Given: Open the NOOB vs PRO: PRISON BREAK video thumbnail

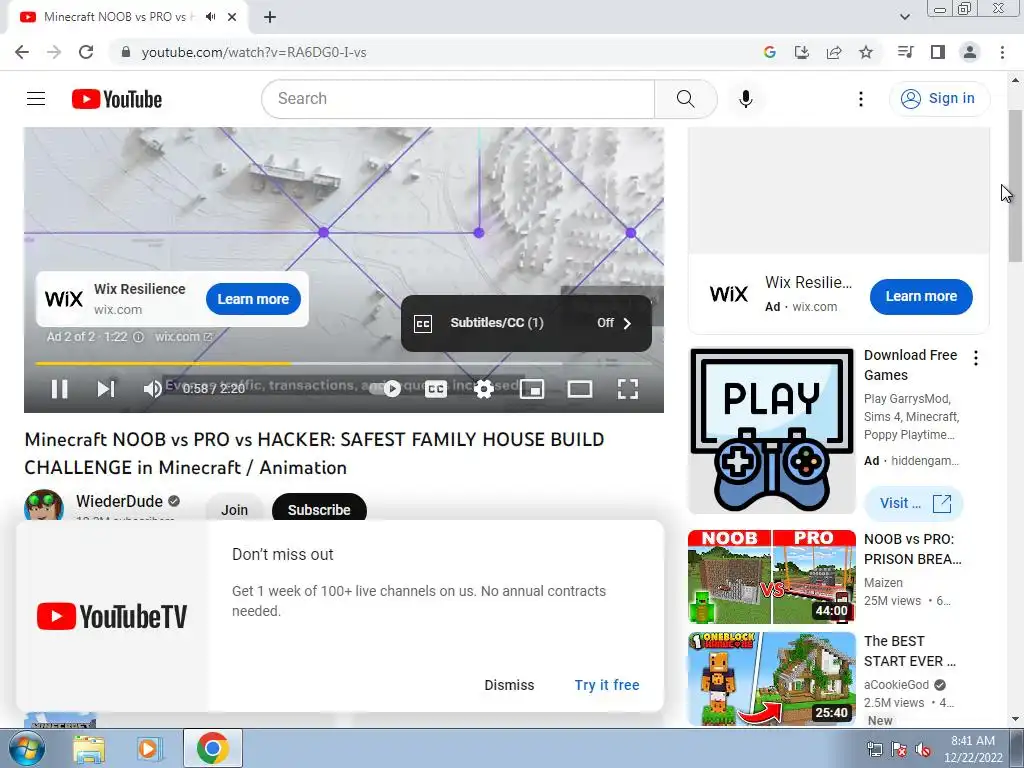Looking at the screenshot, I should tap(772, 577).
